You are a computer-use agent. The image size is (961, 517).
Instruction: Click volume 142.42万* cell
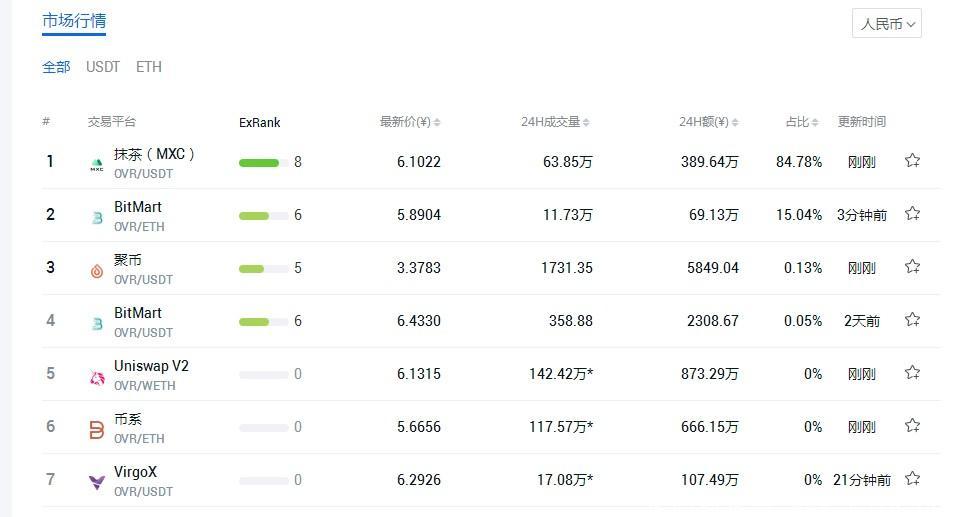pyautogui.click(x=561, y=374)
